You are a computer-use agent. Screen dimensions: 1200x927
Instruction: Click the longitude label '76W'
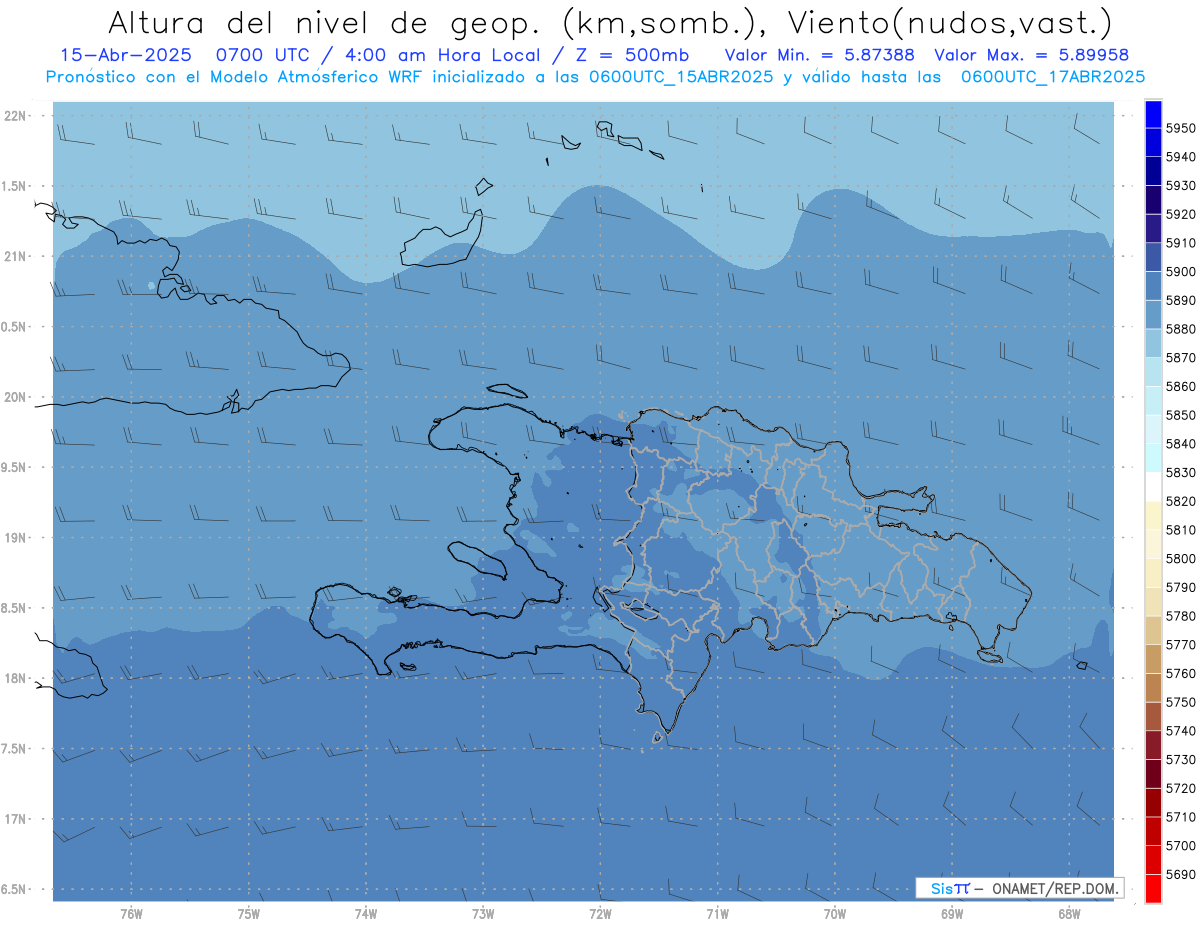pos(131,913)
